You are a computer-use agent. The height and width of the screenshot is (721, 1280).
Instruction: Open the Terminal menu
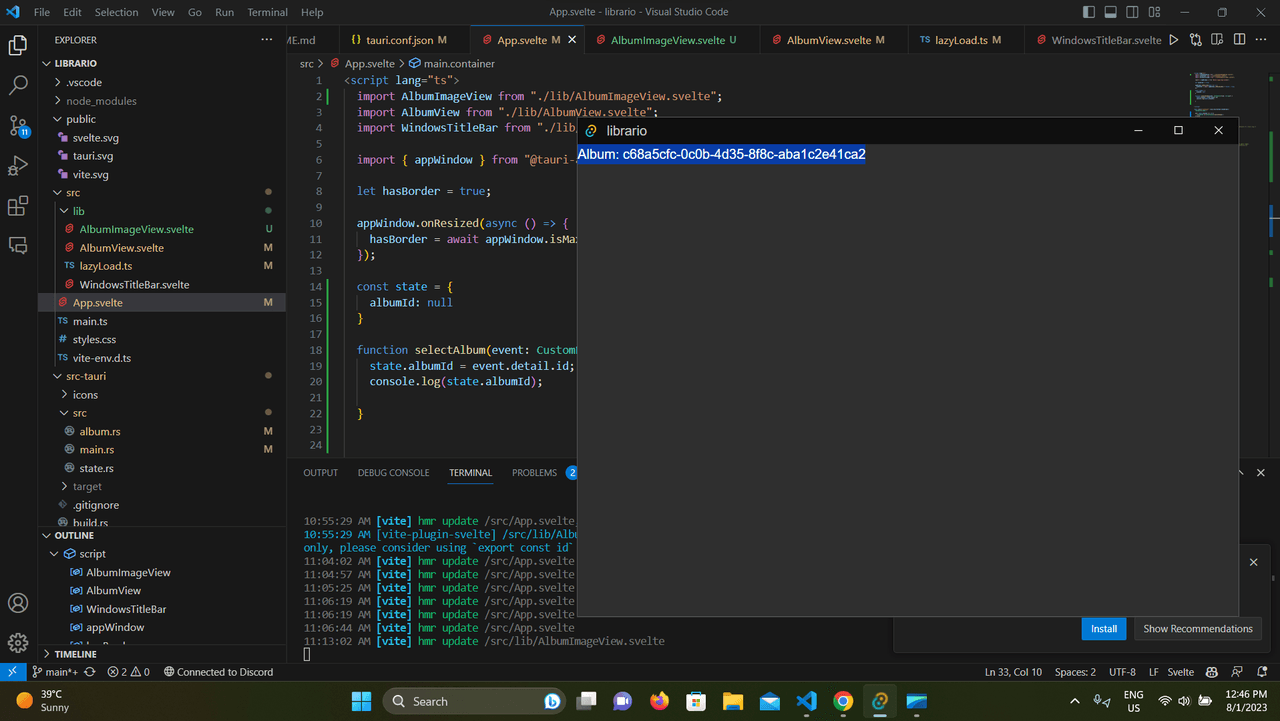point(267,12)
